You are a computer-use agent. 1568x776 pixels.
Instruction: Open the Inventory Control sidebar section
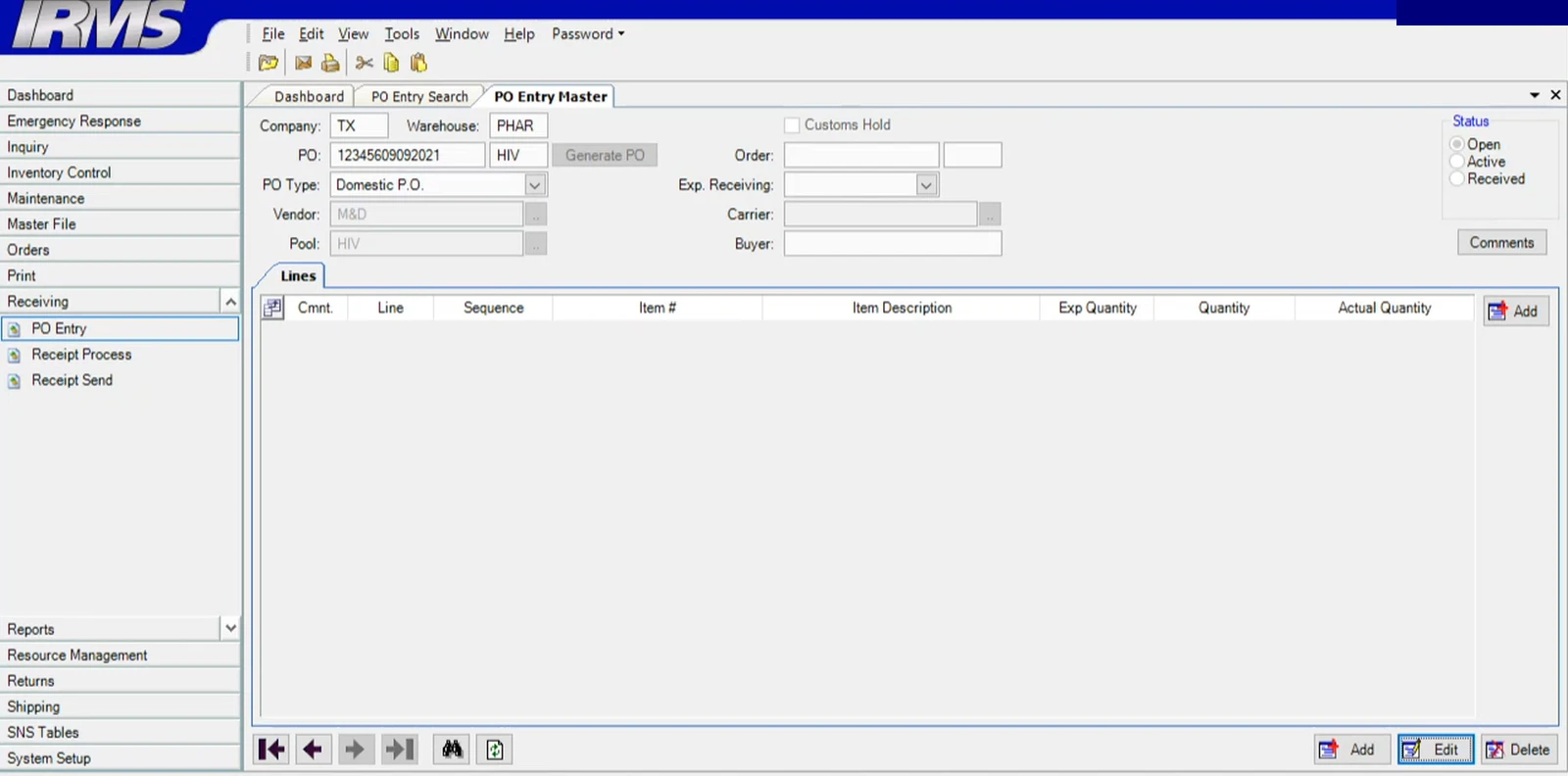click(121, 173)
